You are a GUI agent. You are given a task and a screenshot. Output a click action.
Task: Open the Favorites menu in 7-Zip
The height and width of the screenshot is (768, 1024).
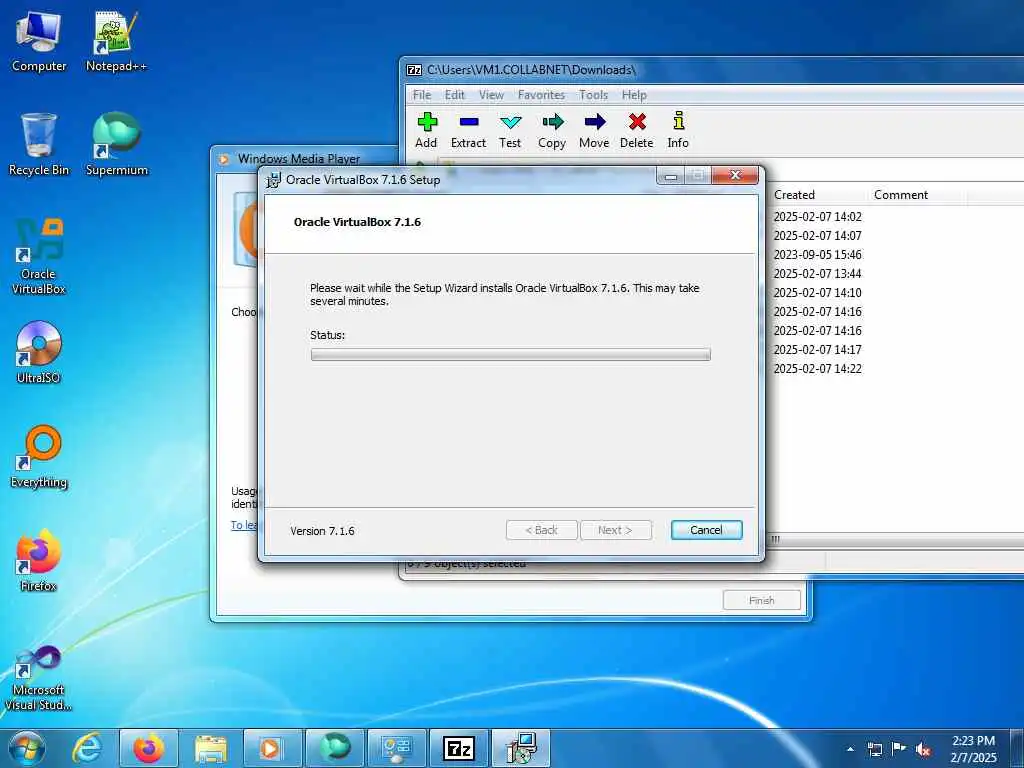click(x=541, y=95)
